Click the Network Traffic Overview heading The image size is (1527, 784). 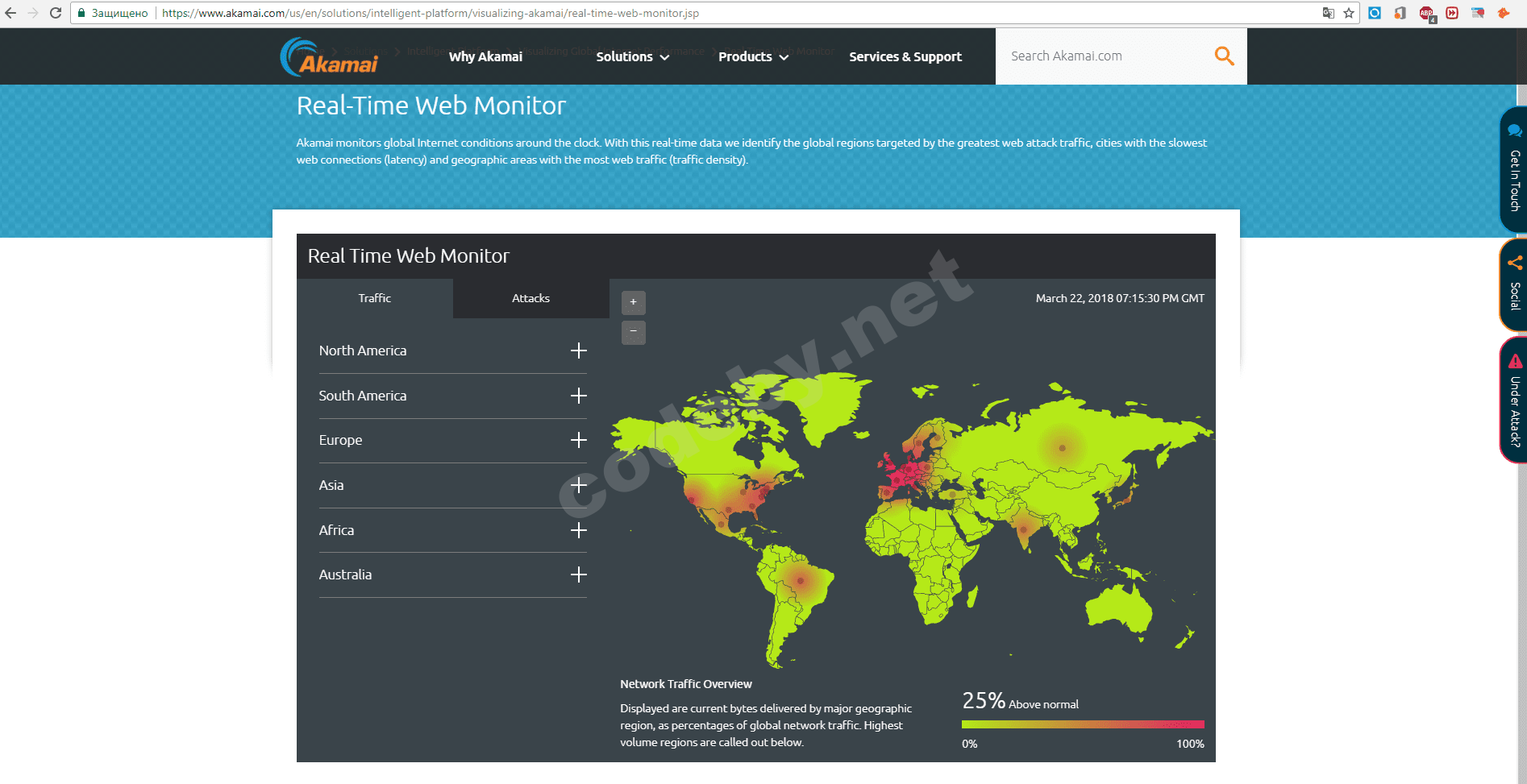pyautogui.click(x=686, y=684)
